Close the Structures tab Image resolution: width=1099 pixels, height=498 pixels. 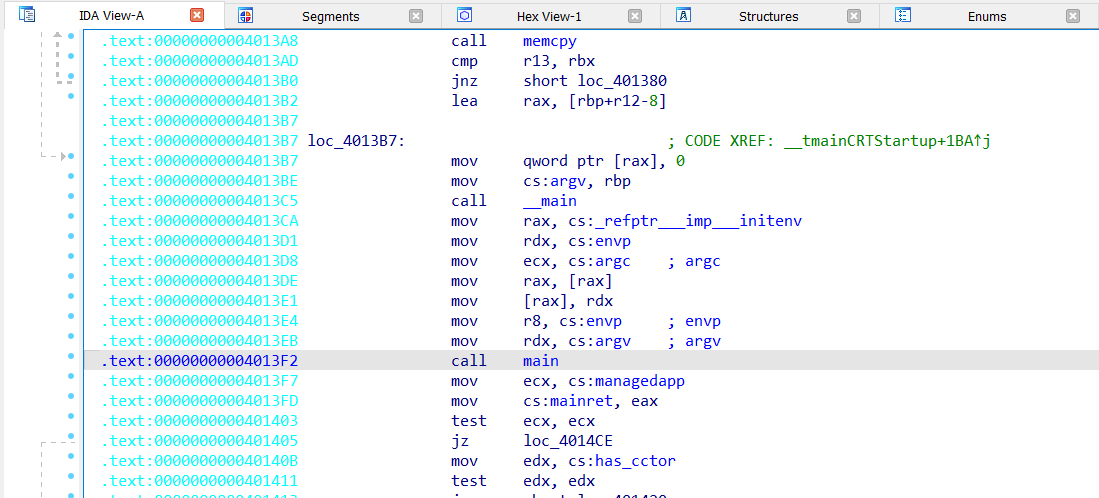[x=854, y=16]
